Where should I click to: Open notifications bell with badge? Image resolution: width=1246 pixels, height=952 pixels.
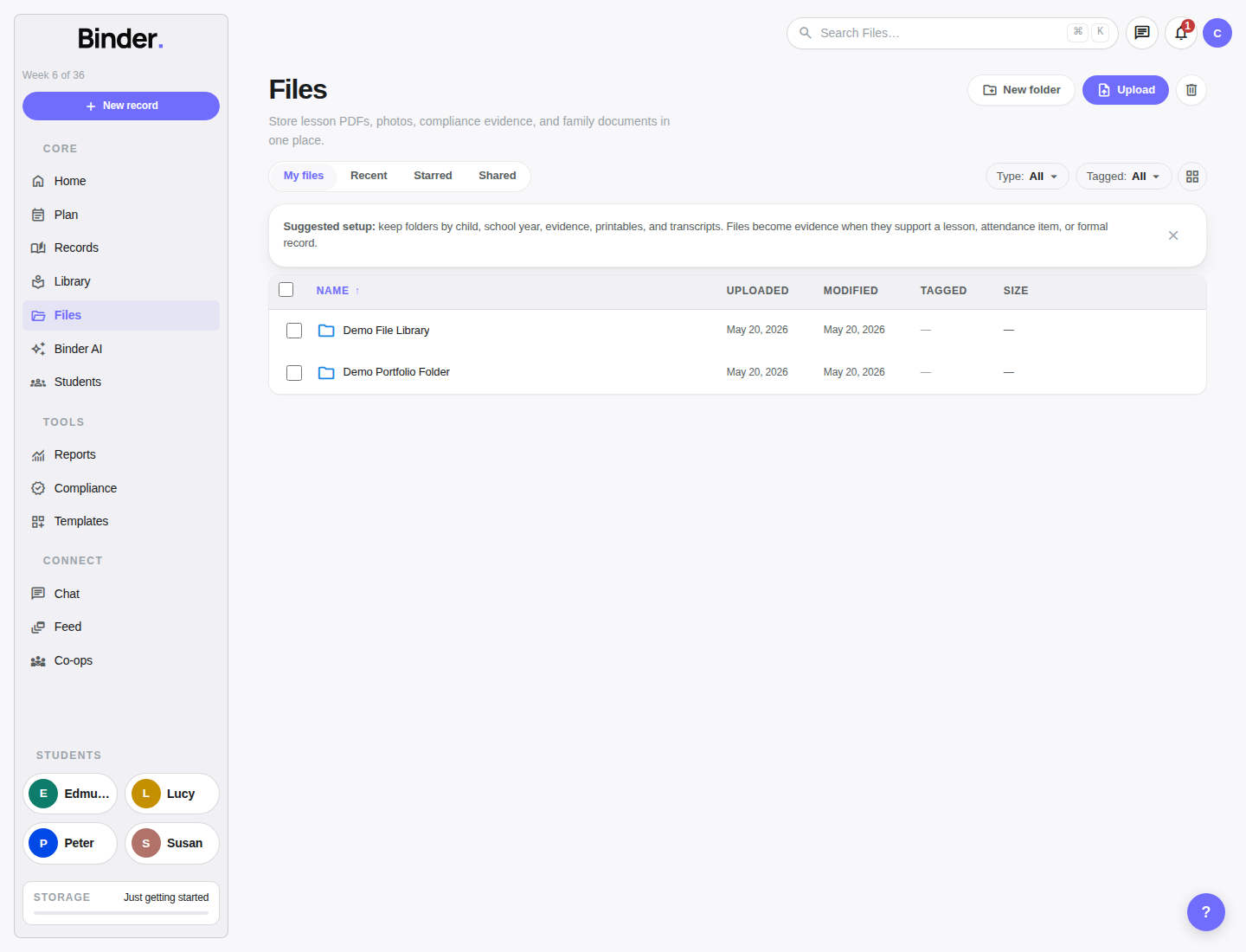1181,33
